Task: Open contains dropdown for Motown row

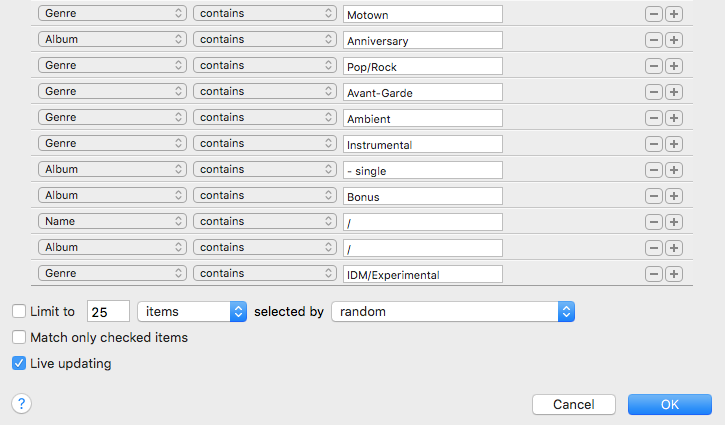Action: (265, 13)
